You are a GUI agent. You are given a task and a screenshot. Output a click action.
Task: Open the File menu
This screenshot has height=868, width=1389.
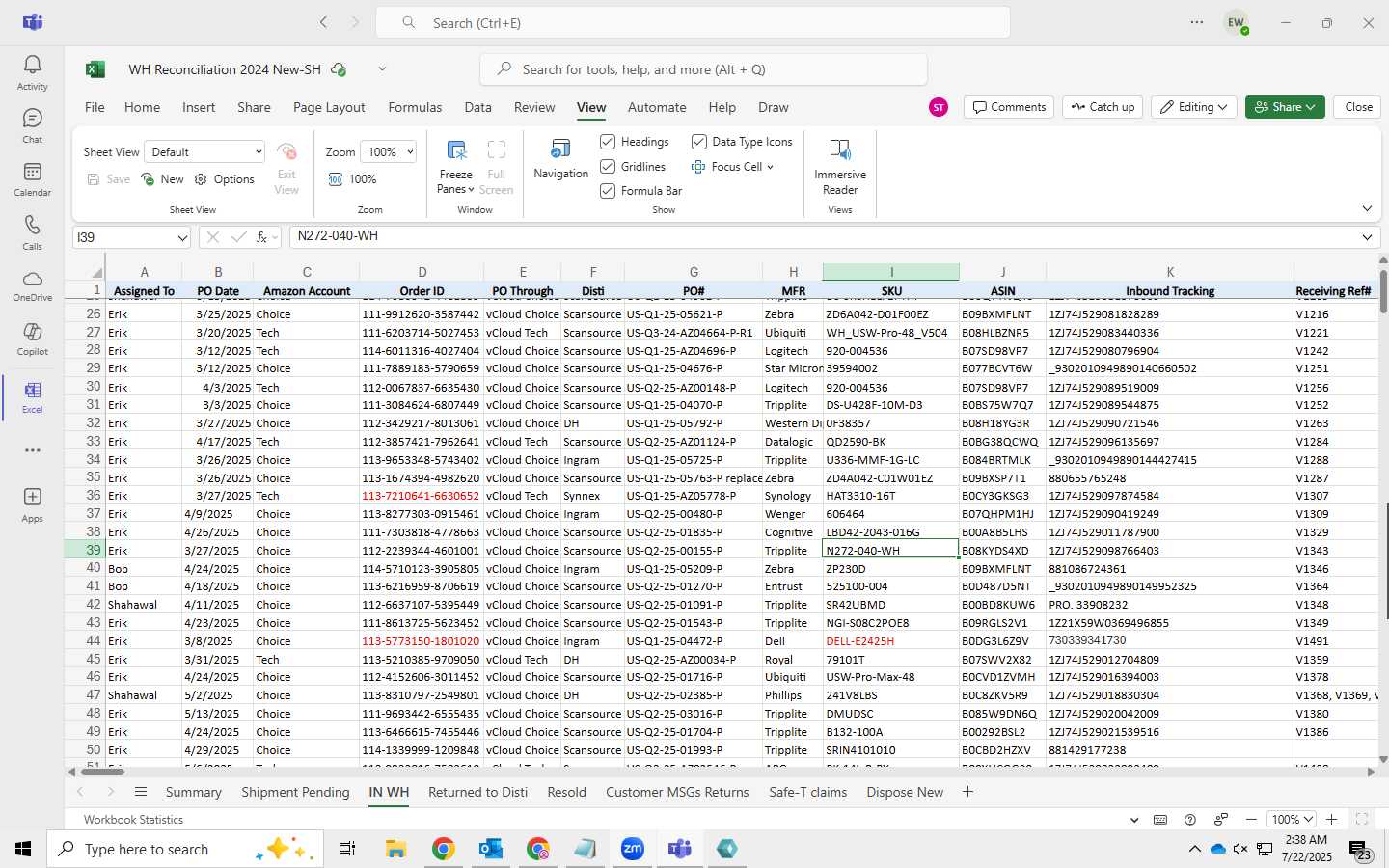(95, 107)
